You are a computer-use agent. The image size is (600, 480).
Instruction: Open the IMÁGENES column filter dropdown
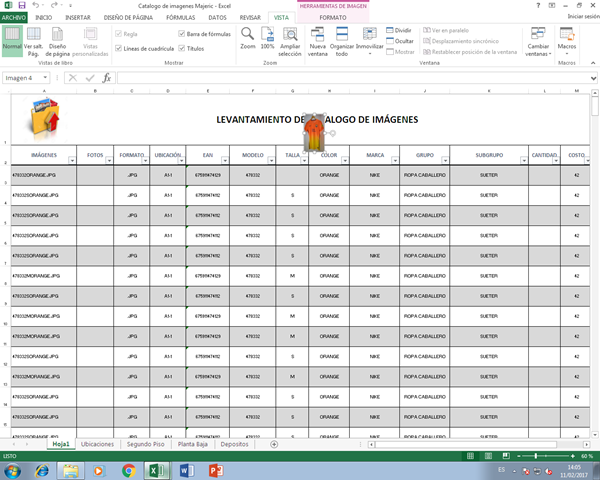tap(74, 161)
